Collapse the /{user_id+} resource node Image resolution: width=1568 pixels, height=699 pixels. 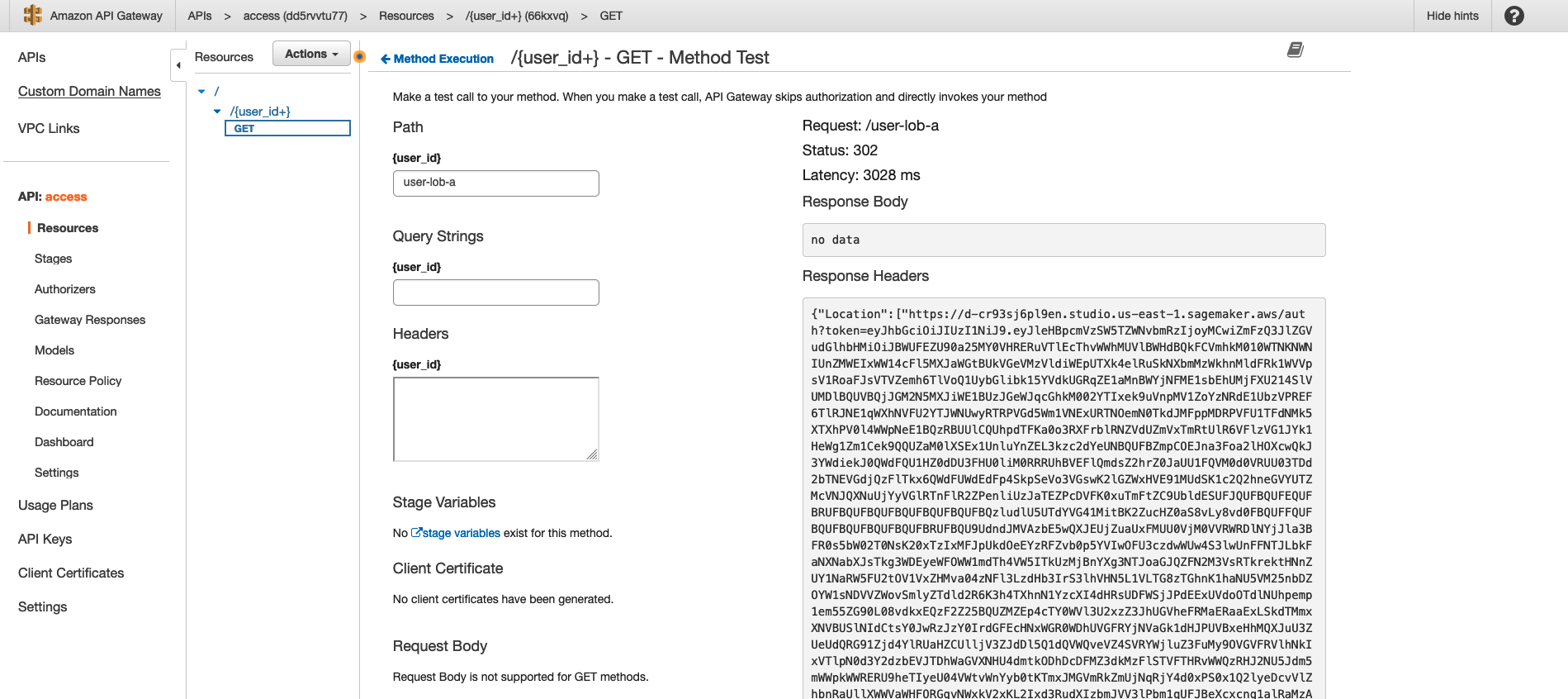(x=217, y=112)
